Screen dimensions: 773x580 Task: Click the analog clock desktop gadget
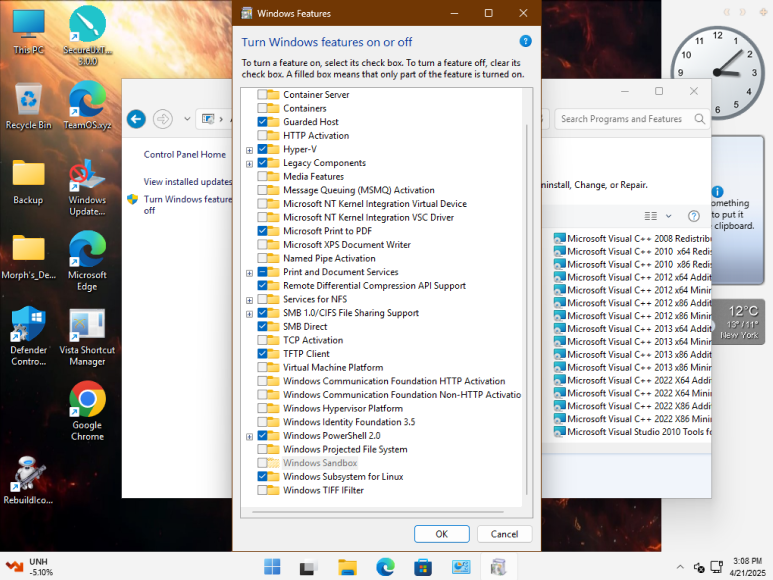[x=717, y=72]
